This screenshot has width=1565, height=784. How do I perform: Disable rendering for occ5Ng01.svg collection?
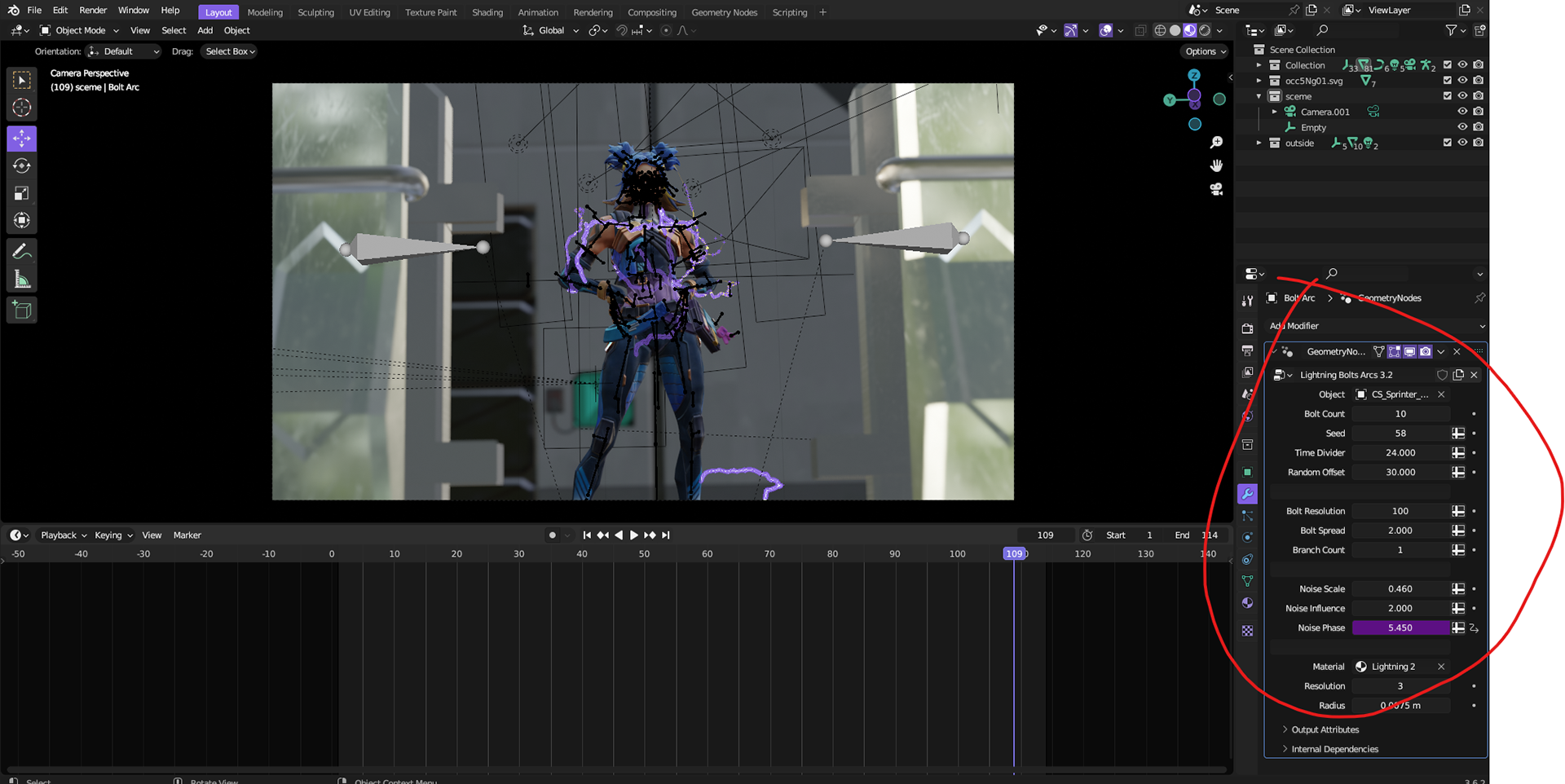click(1478, 81)
